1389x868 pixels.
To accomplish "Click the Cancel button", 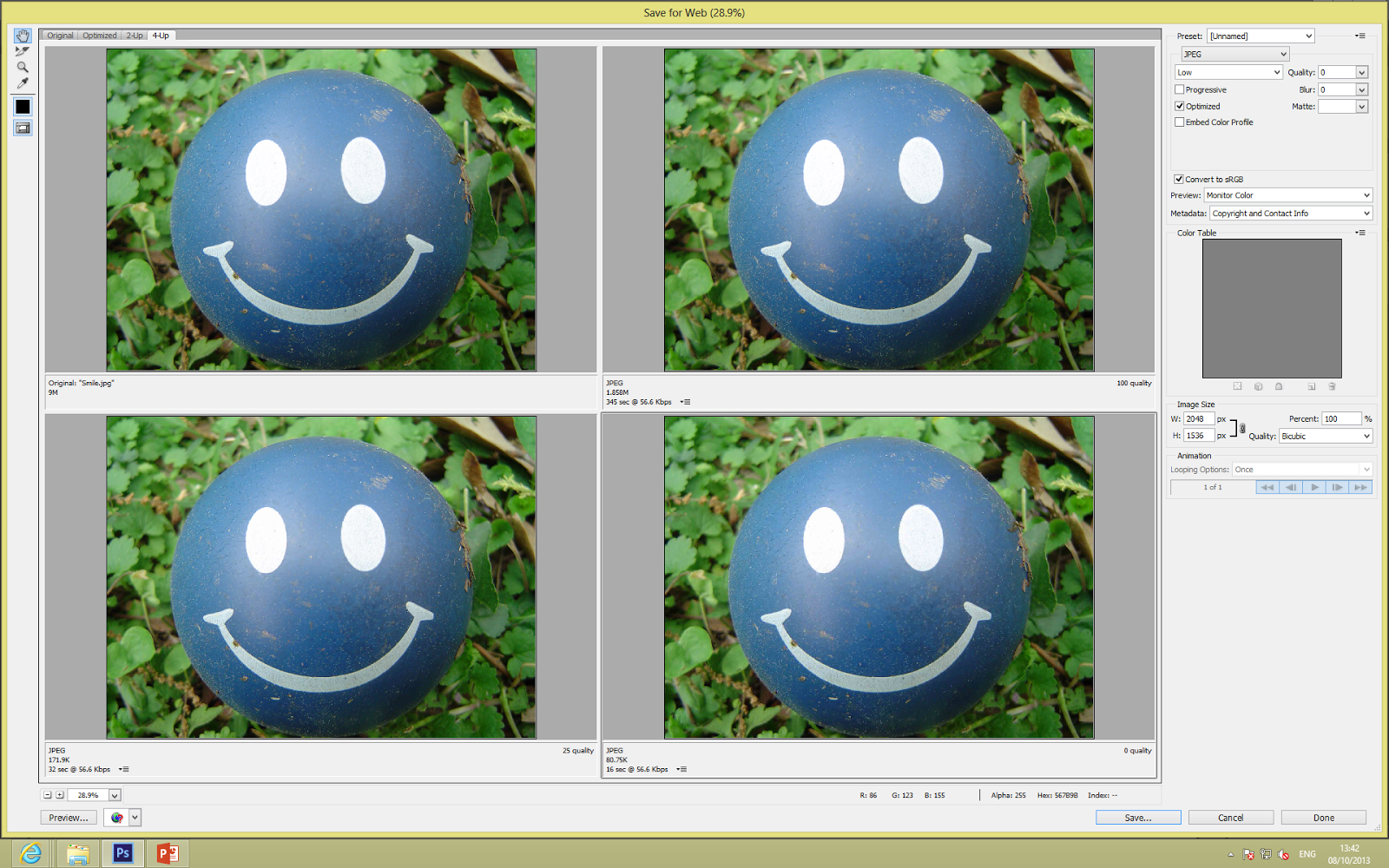I will coord(1231,818).
